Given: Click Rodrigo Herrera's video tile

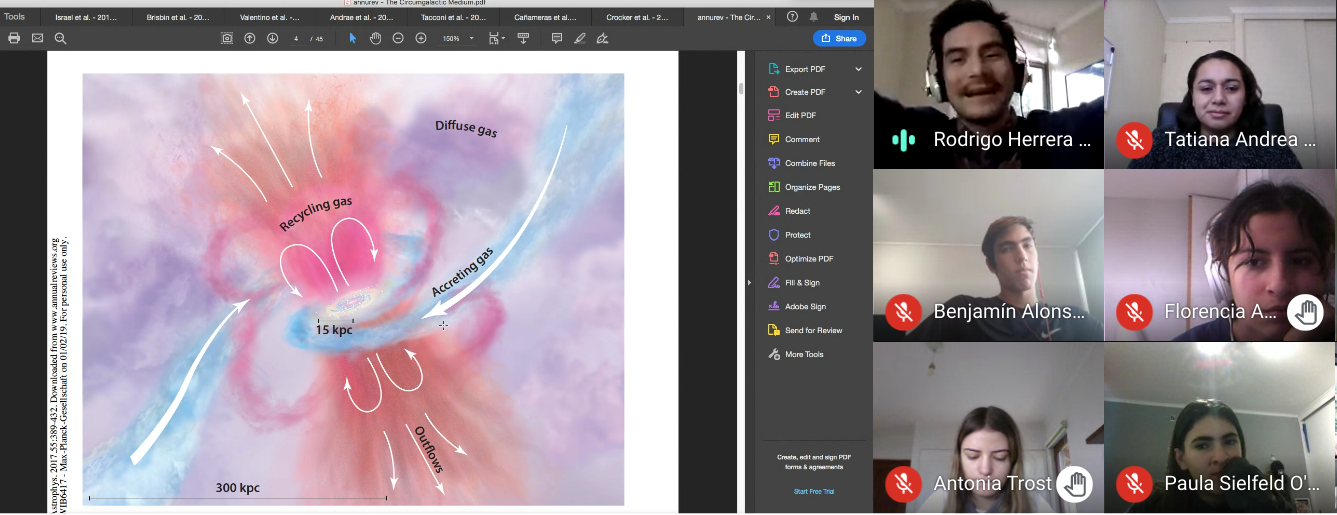Looking at the screenshot, I should coord(988,84).
